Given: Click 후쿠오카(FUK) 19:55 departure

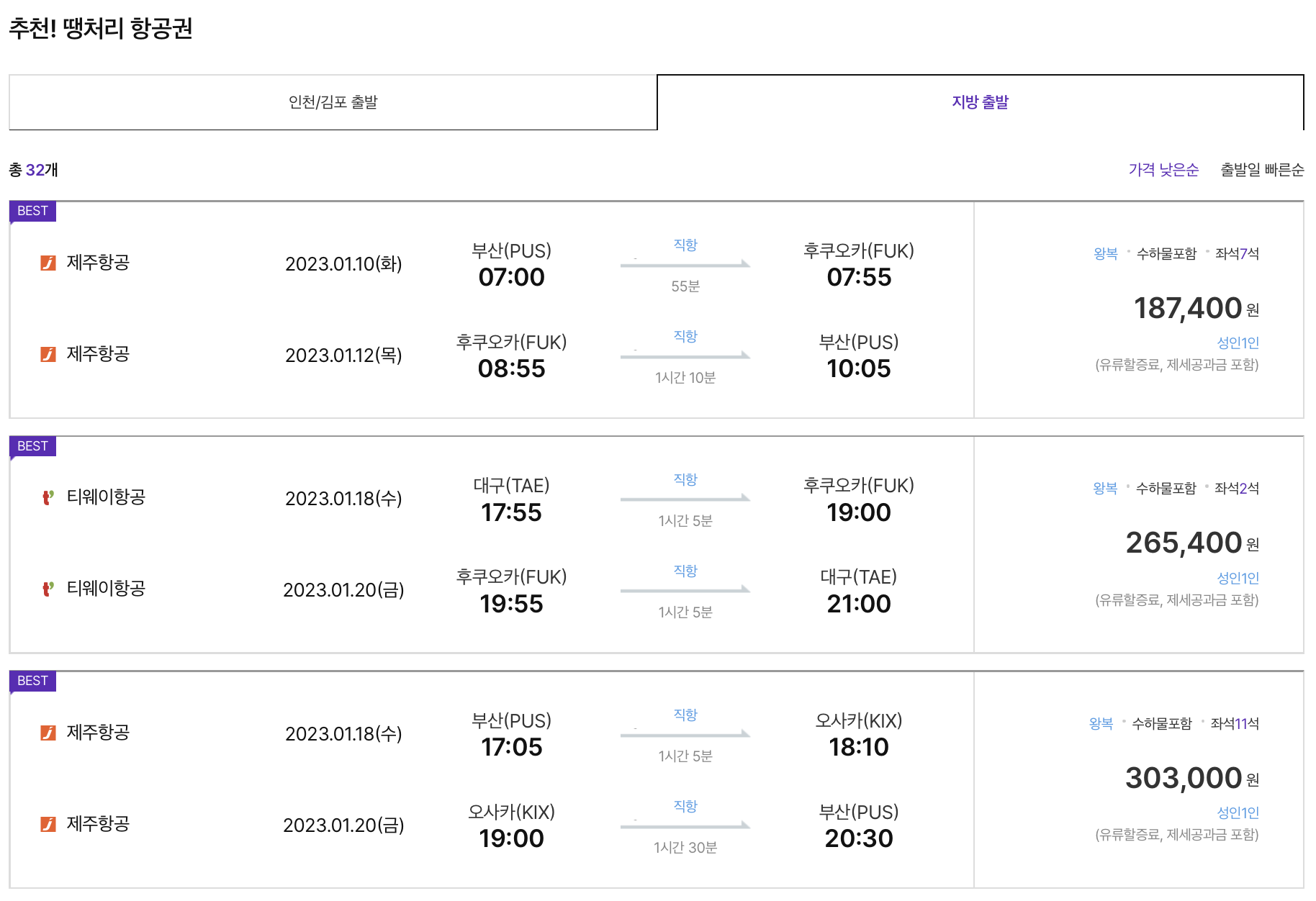Looking at the screenshot, I should coord(511,591).
